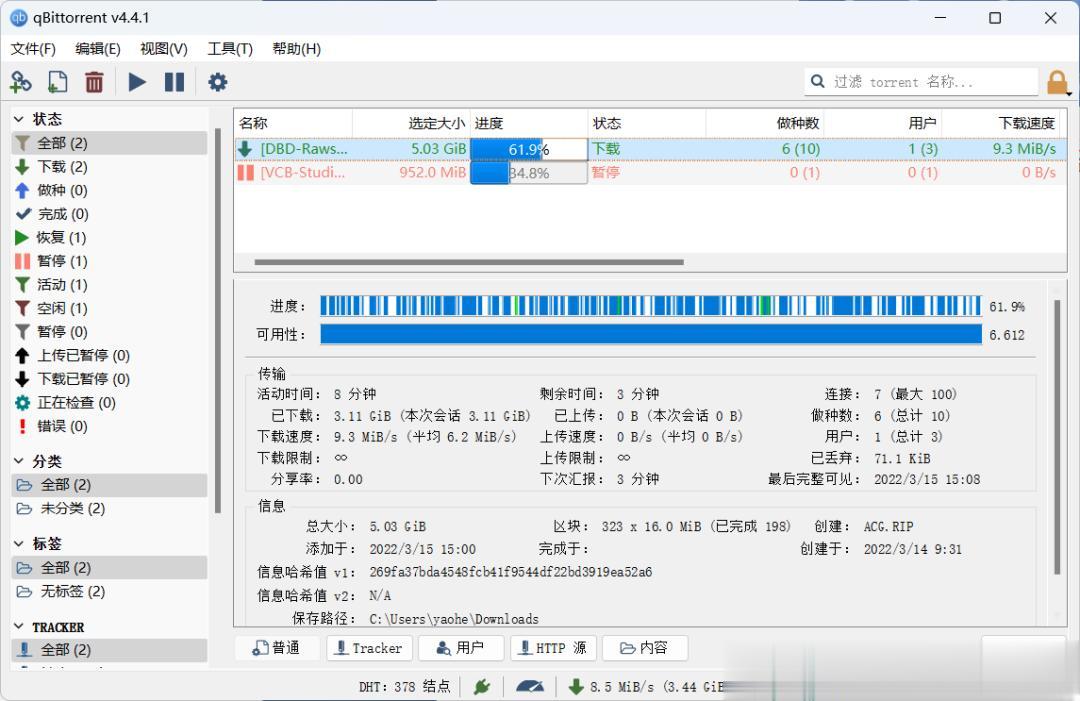Filter by 下载 (2) status
The width and height of the screenshot is (1080, 701).
pos(110,167)
